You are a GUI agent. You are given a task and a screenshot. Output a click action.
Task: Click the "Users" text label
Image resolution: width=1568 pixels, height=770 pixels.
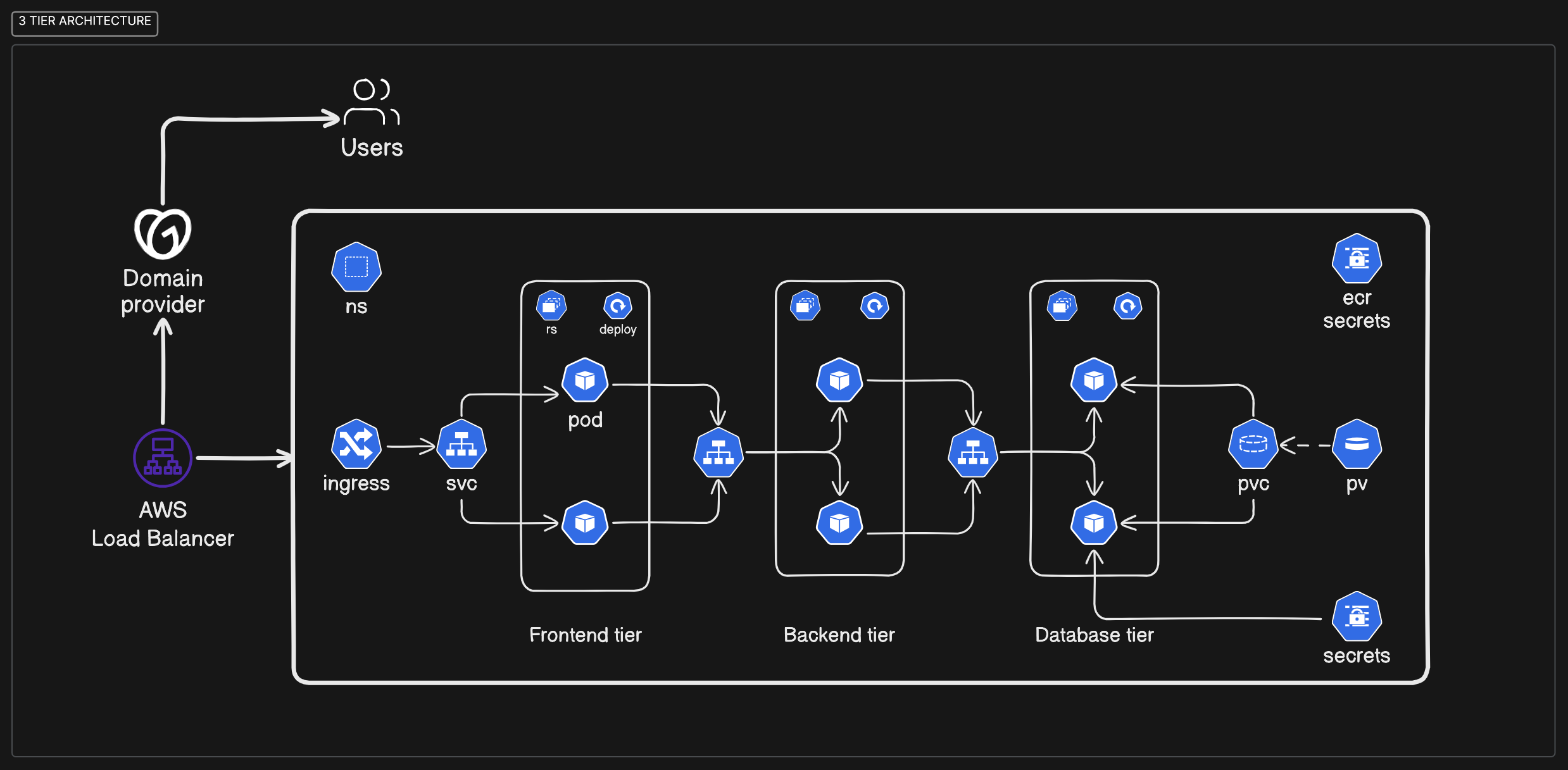point(372,147)
